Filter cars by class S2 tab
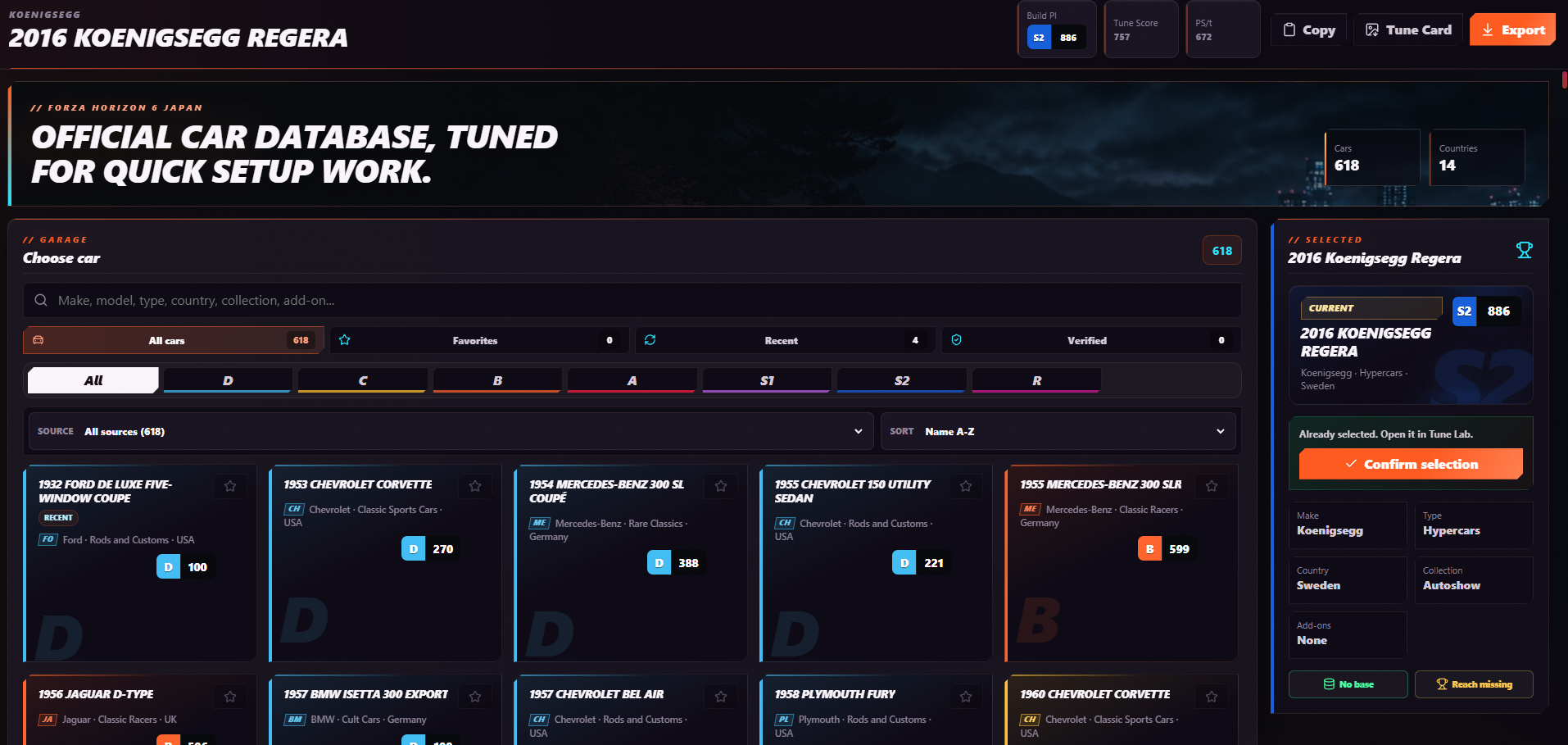The width and height of the screenshot is (1568, 745). pyautogui.click(x=902, y=380)
